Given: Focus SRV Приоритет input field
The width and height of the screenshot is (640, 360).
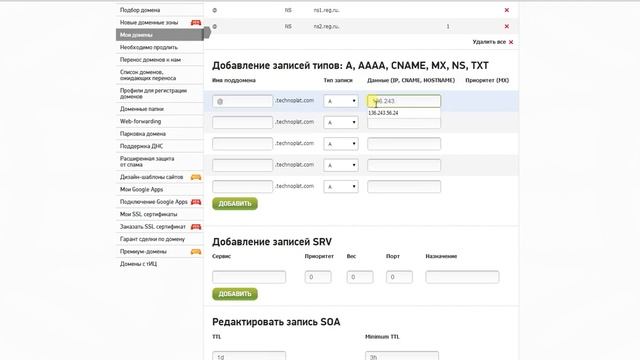Looking at the screenshot, I should pyautogui.click(x=318, y=277).
